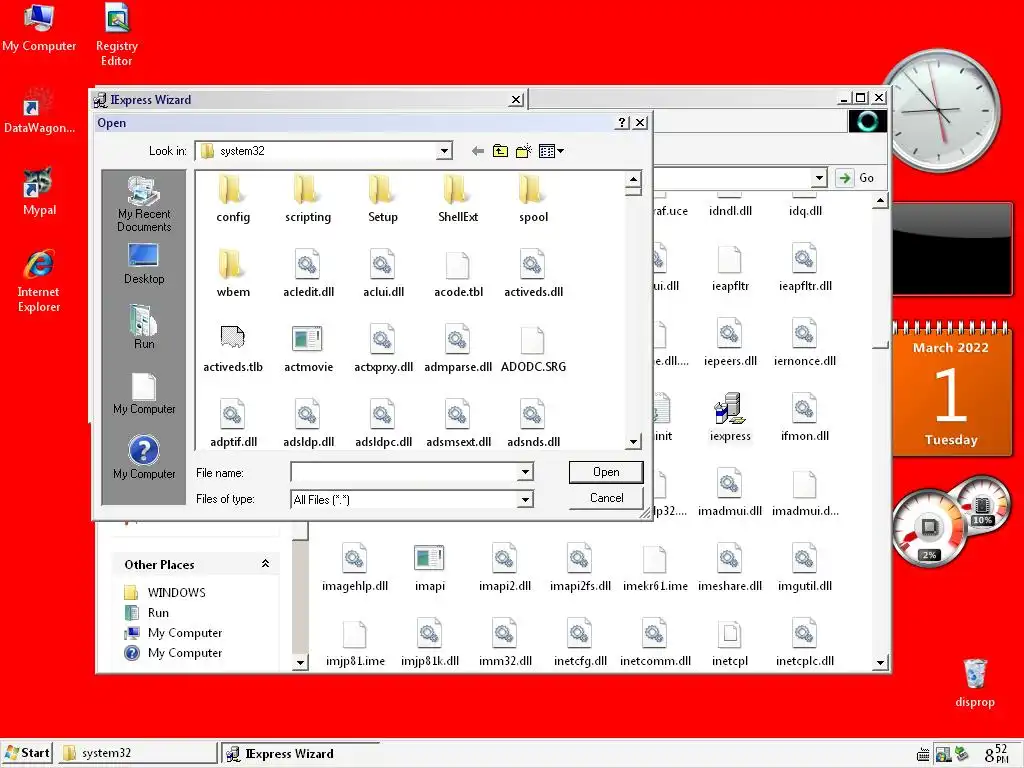Screen dimensions: 1024x768
Task: Select admparse.dll file
Action: coord(458,348)
